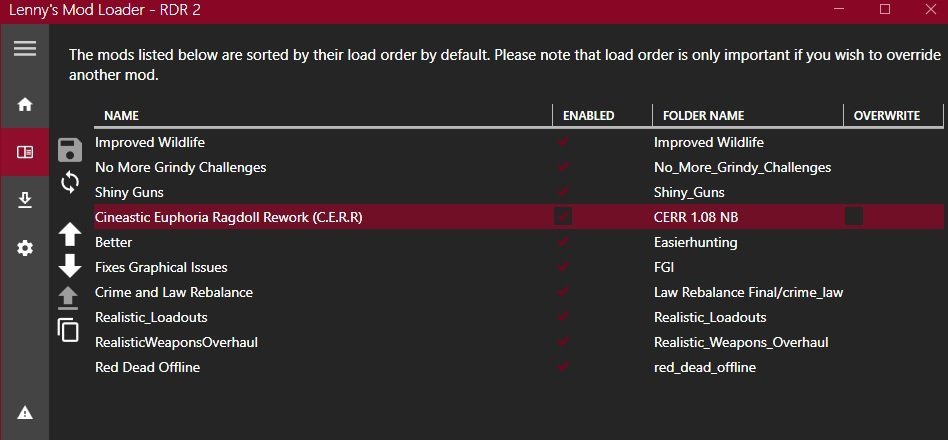Refresh the mod list

(70, 182)
